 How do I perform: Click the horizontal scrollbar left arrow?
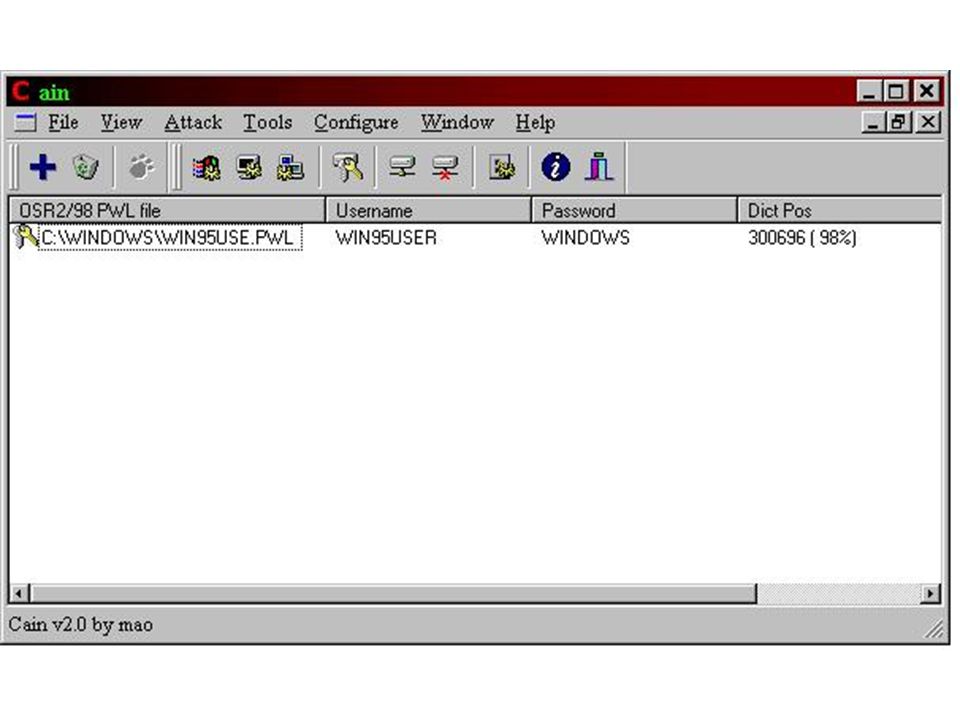click(19, 593)
